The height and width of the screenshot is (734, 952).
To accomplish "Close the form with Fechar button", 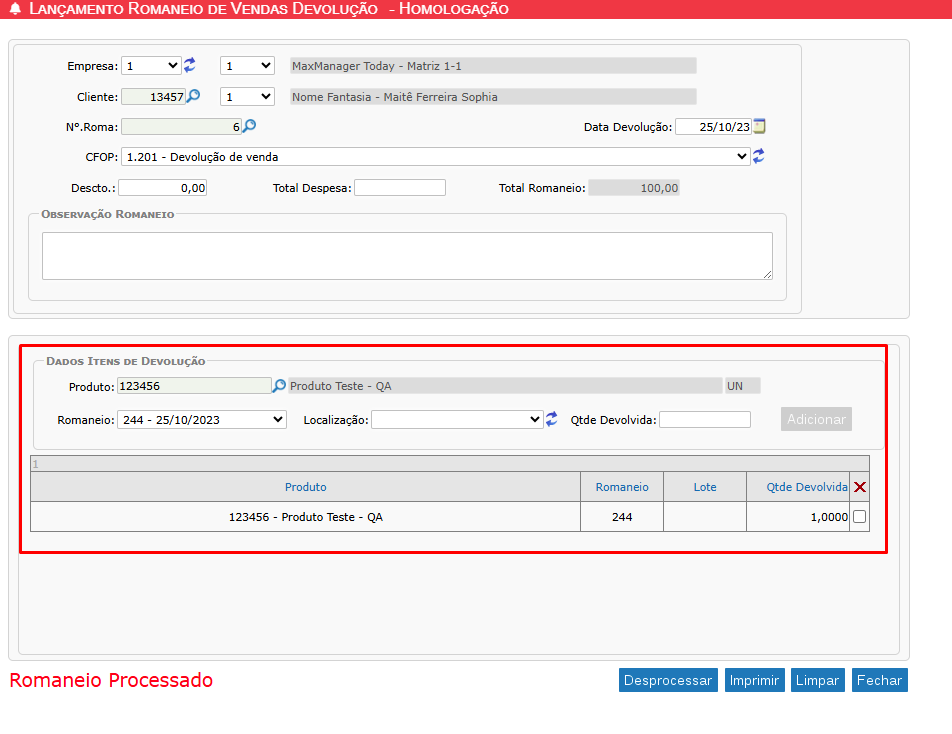I will coord(879,680).
